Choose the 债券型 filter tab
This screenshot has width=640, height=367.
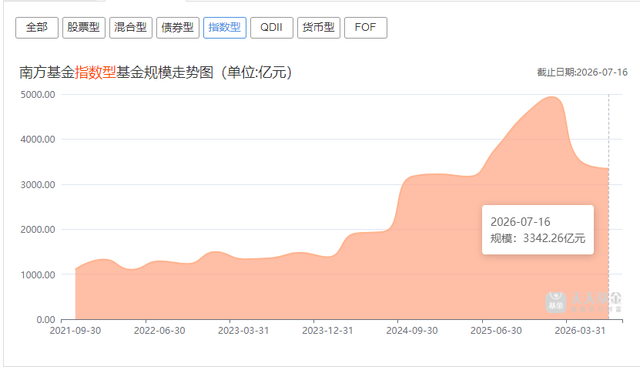pos(178,28)
